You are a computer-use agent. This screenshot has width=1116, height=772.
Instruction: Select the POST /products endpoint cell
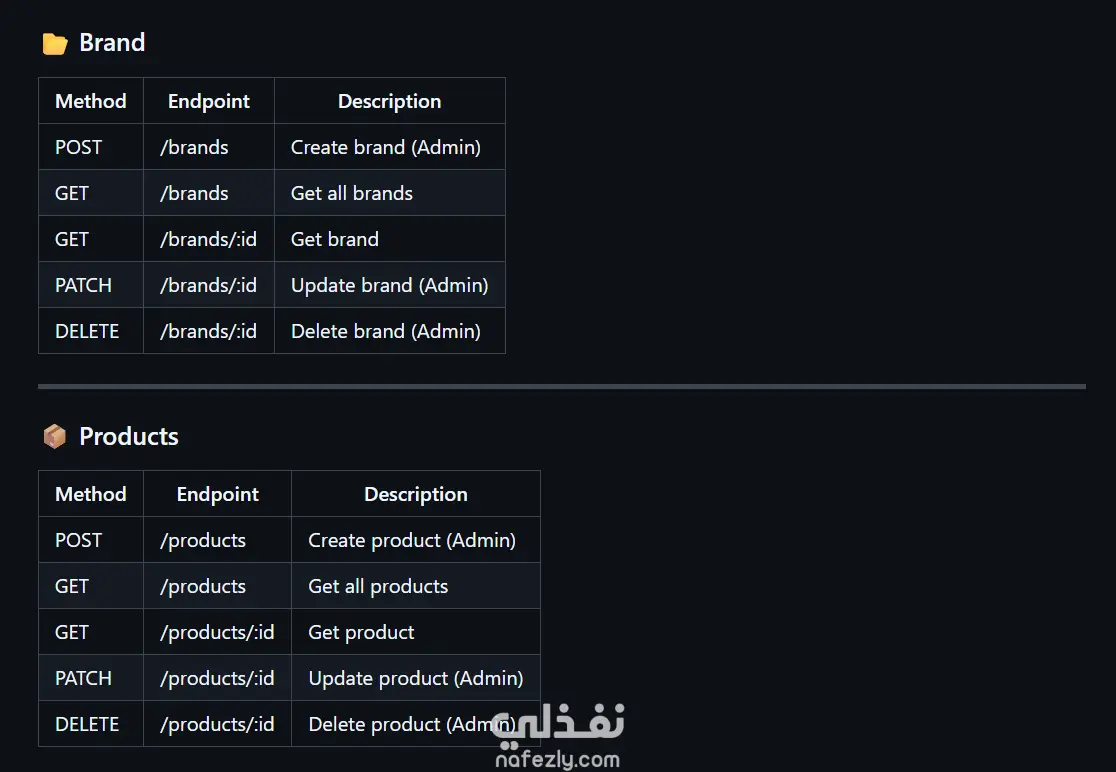(203, 540)
